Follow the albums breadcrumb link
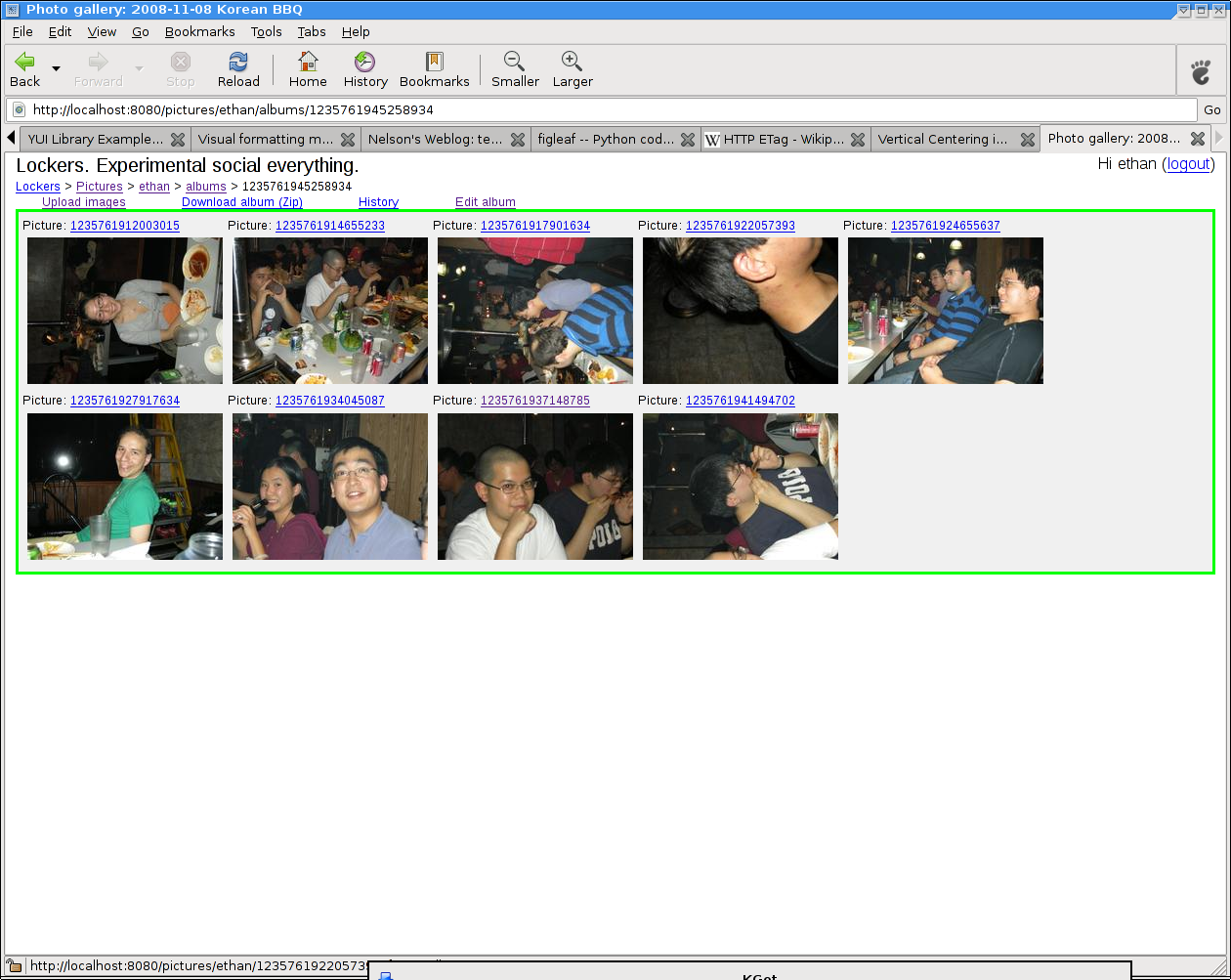 pos(206,187)
